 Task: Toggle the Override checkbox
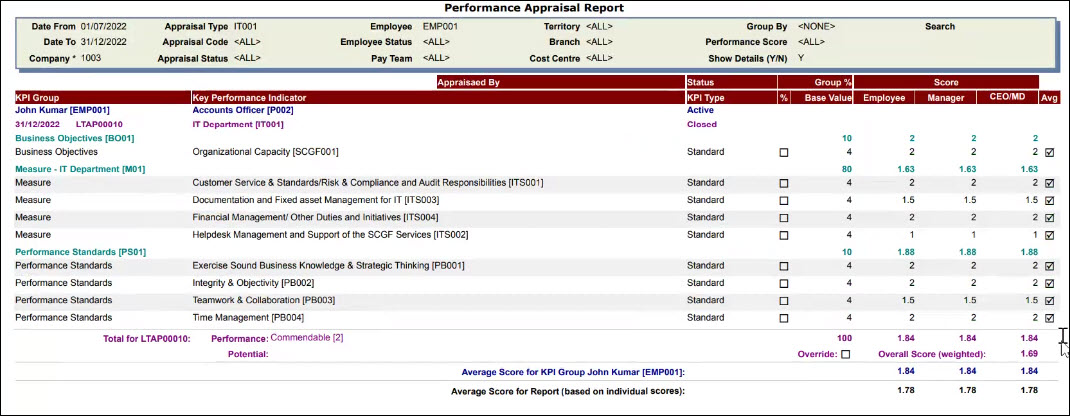point(846,354)
